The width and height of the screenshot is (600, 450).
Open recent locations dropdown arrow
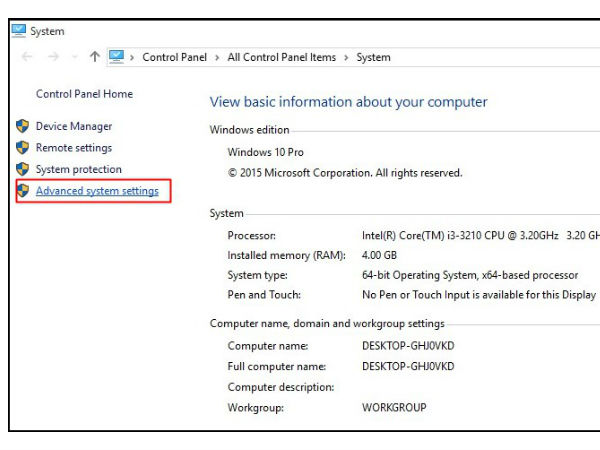(x=75, y=57)
